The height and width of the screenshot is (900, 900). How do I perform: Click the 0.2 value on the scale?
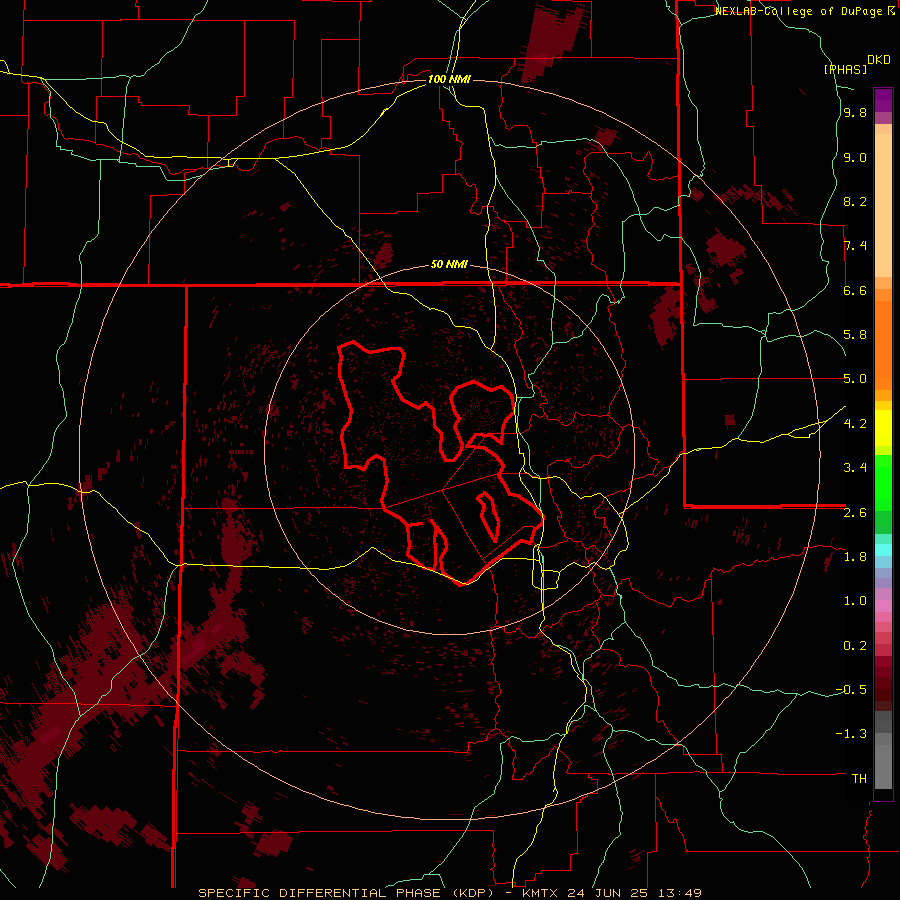[x=855, y=646]
